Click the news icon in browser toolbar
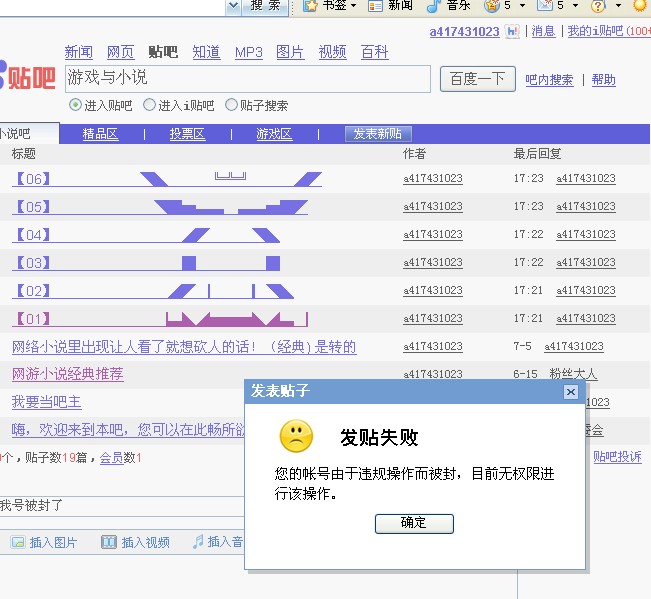Screen dimensions: 651x599 click(375, 5)
